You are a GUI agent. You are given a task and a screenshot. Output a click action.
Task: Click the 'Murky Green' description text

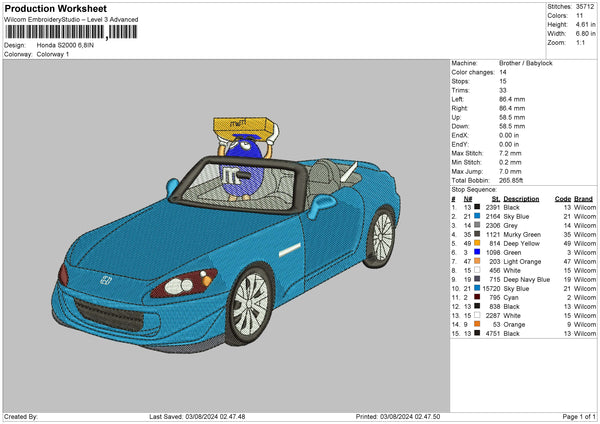[522, 234]
